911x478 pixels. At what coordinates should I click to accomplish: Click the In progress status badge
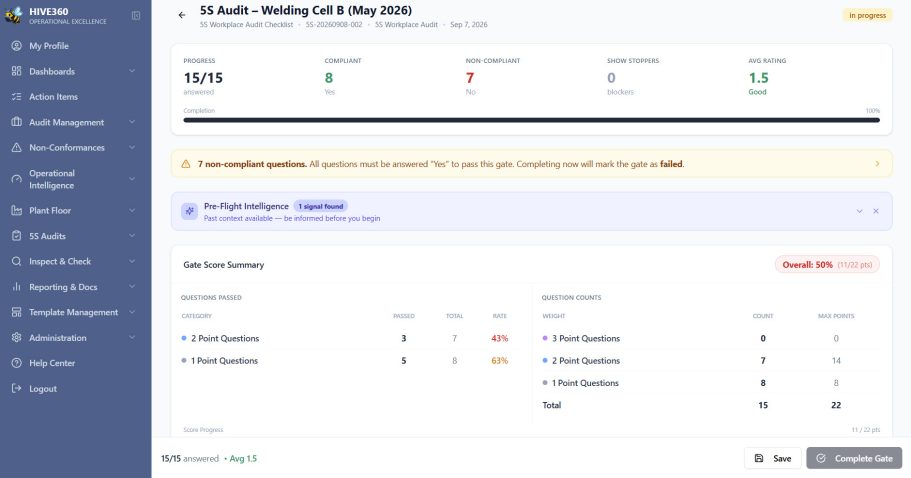coord(867,15)
